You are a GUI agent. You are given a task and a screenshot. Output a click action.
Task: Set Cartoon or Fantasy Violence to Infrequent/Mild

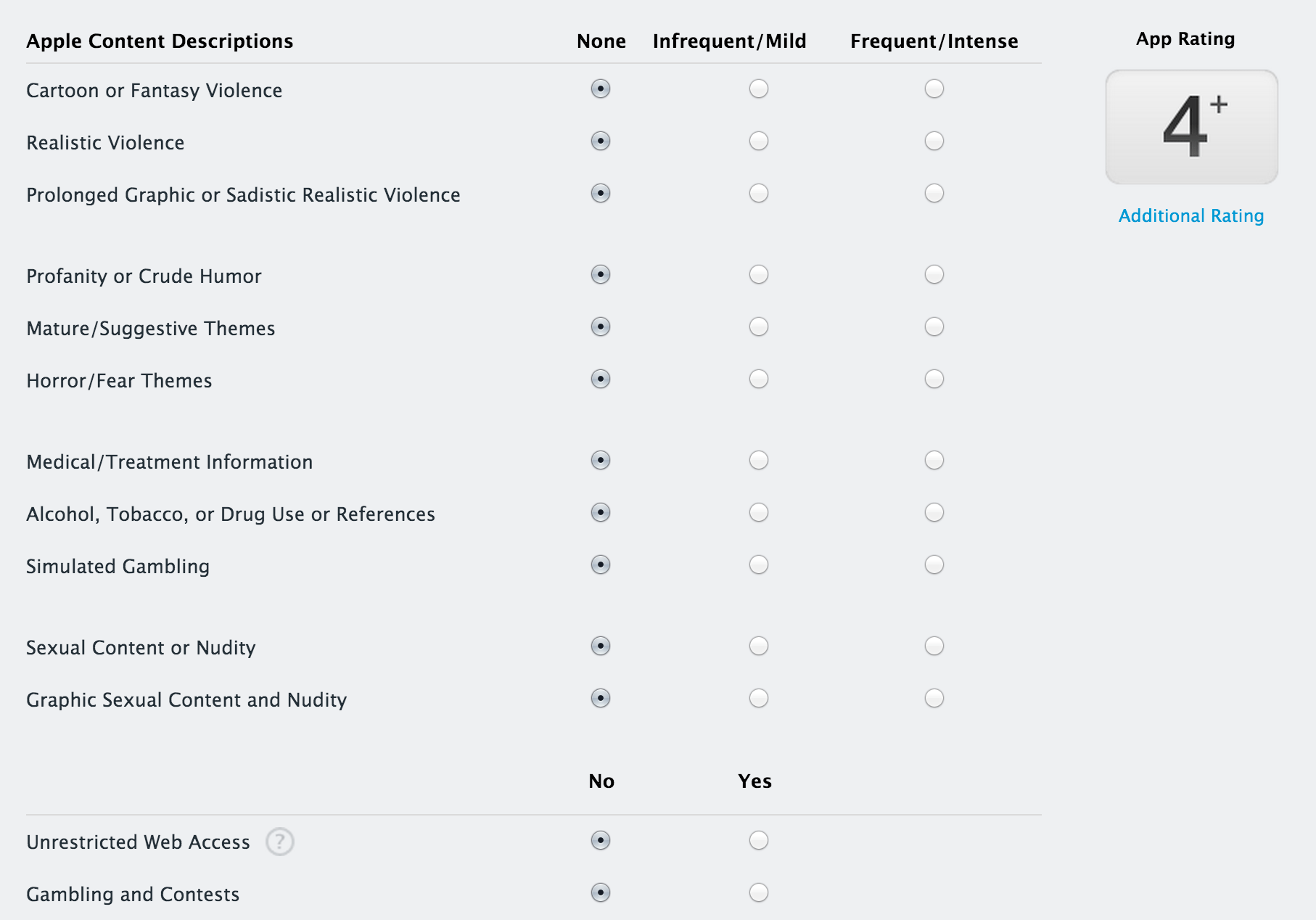(x=758, y=89)
